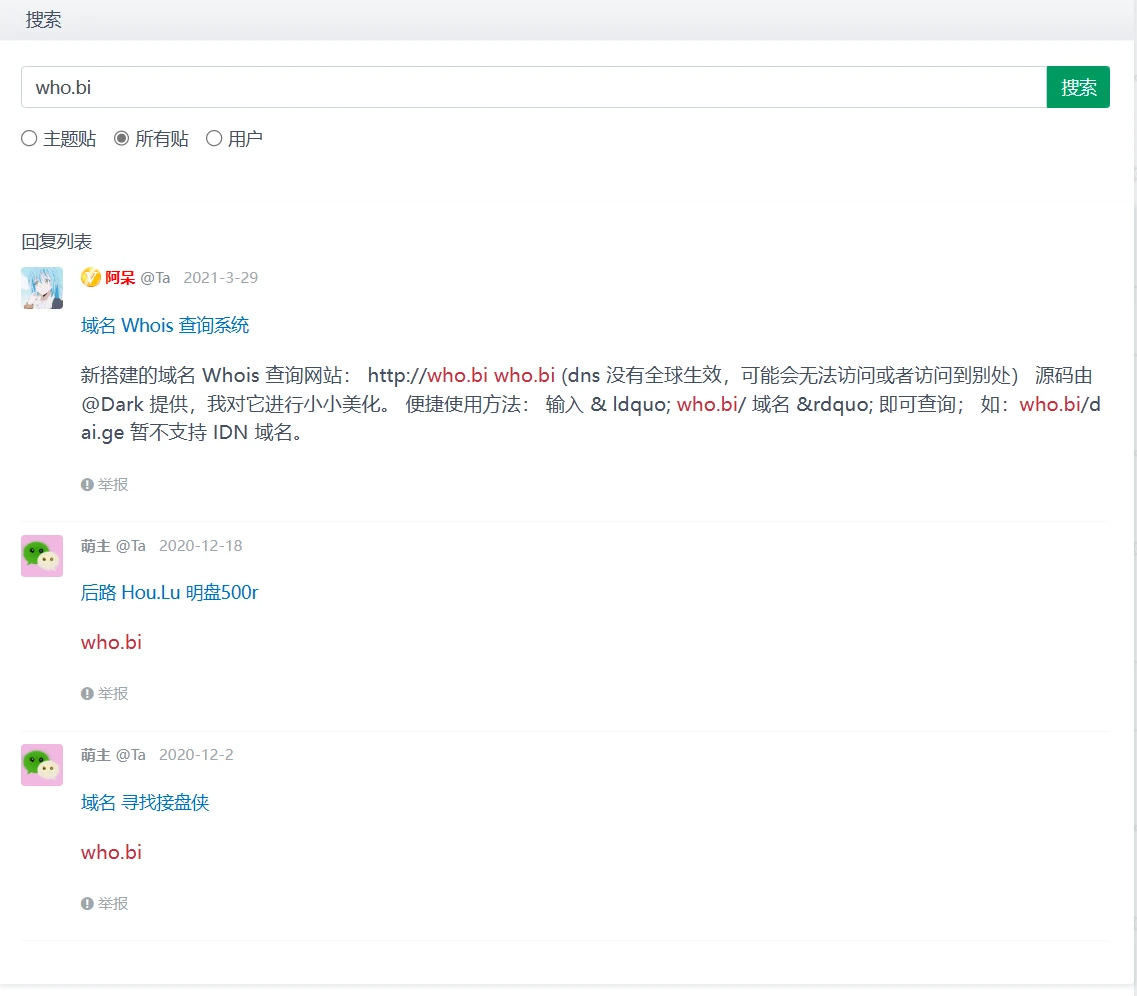Report the 后路 Hou.Lu 明盘500r reply
The width and height of the screenshot is (1137, 996).
point(105,694)
